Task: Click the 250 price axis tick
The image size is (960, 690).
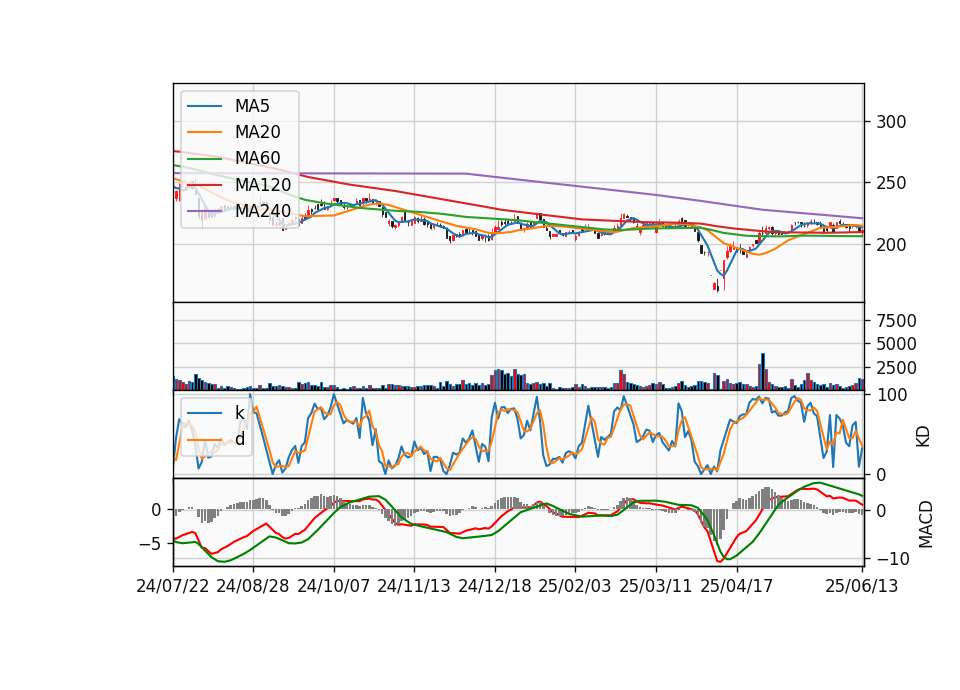Action: [891, 183]
